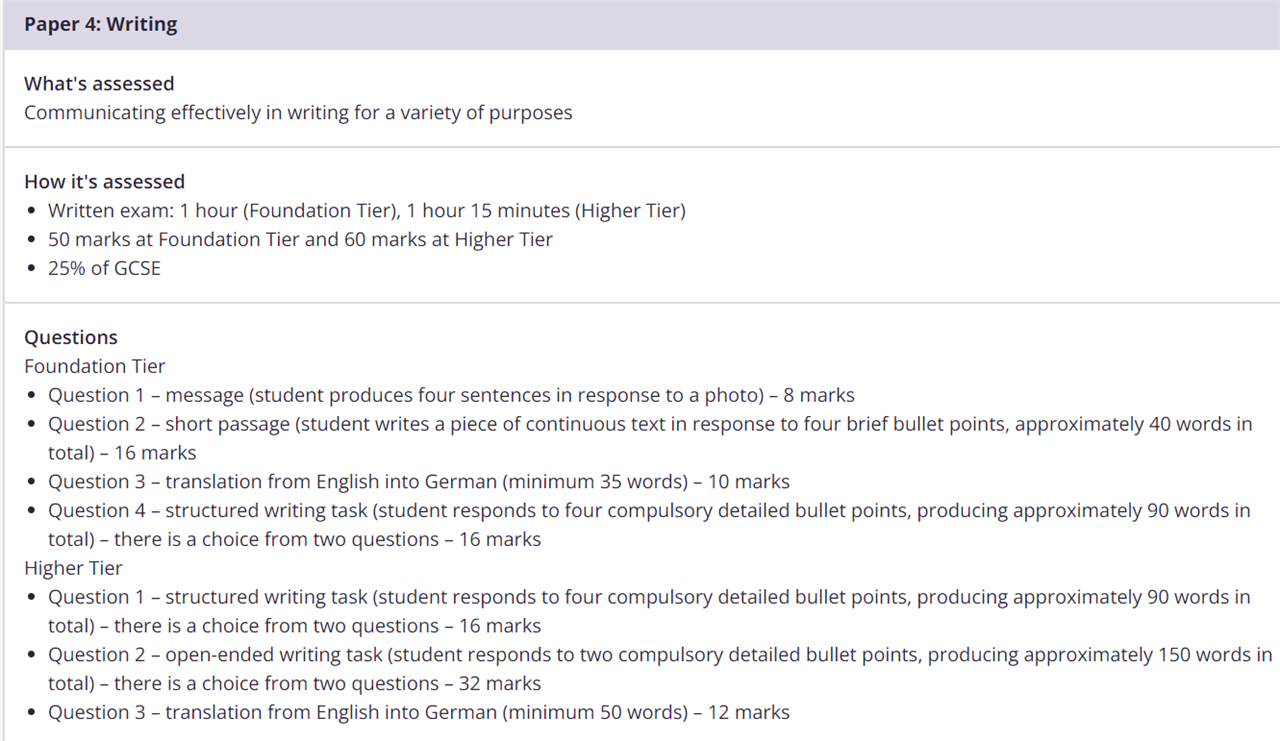Click Foundation Question 2 short passage item
The height and width of the screenshot is (741, 1280).
click(x=650, y=438)
